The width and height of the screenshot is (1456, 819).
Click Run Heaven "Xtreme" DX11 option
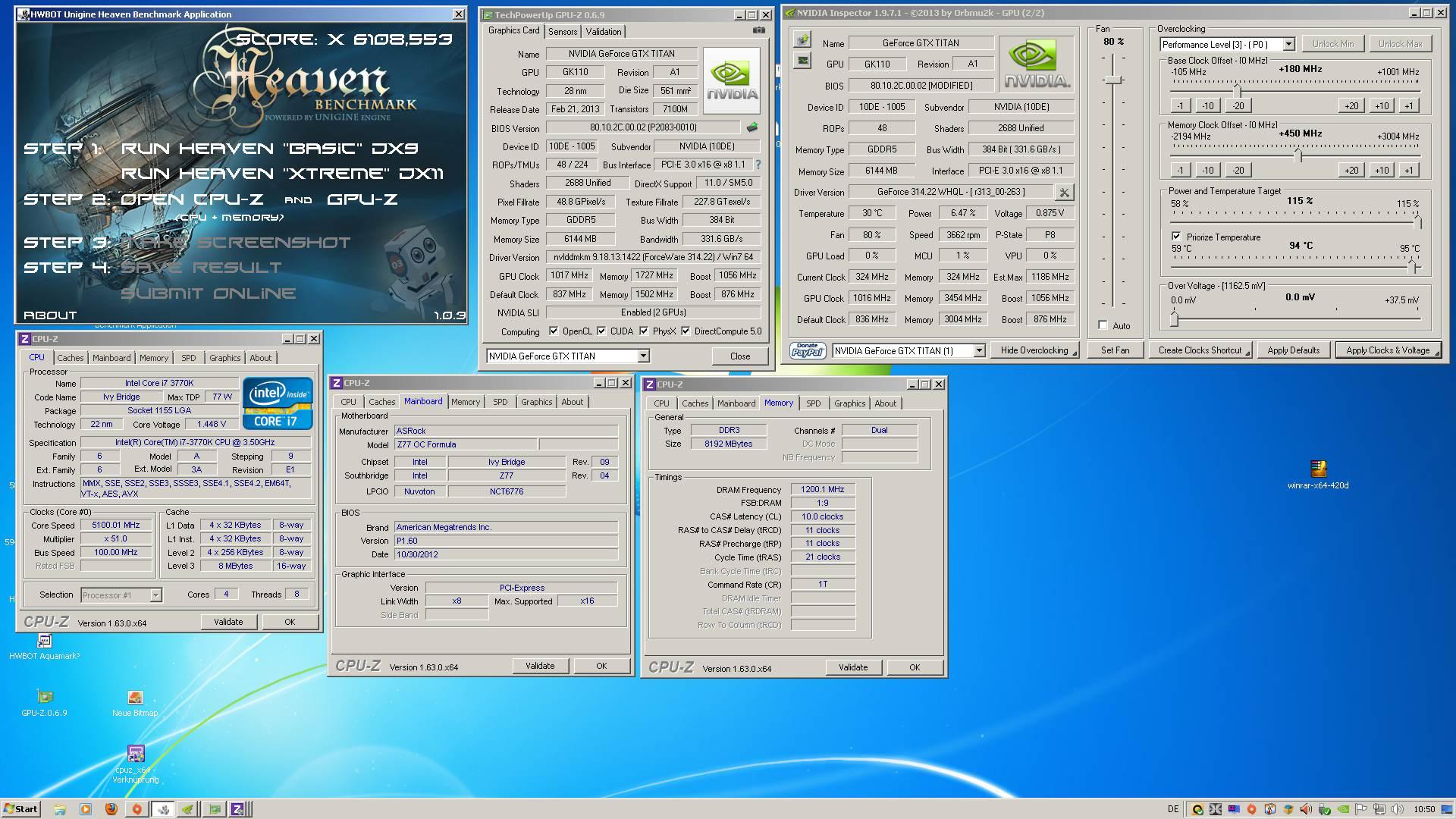[281, 174]
